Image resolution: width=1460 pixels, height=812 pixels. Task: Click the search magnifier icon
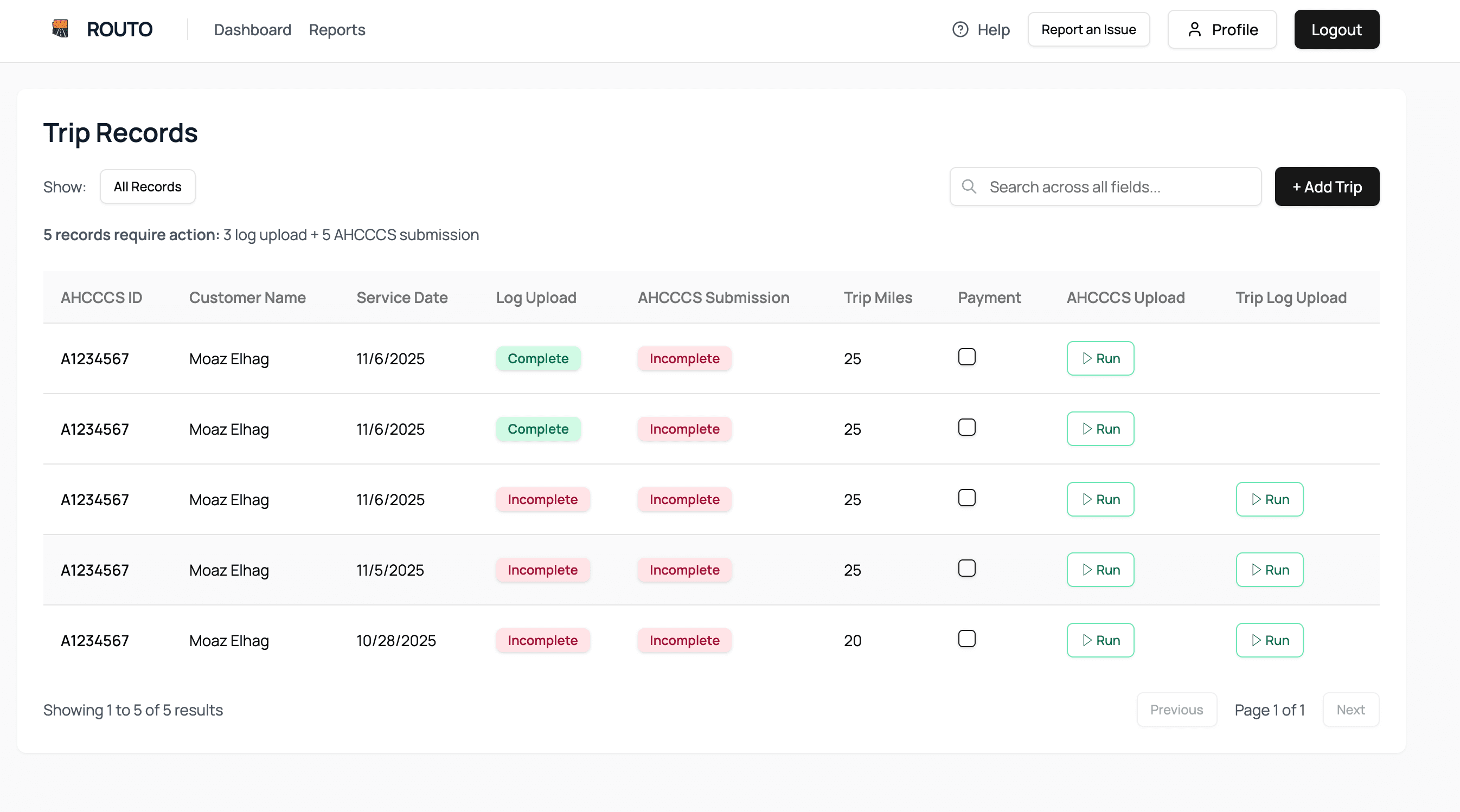tap(968, 186)
